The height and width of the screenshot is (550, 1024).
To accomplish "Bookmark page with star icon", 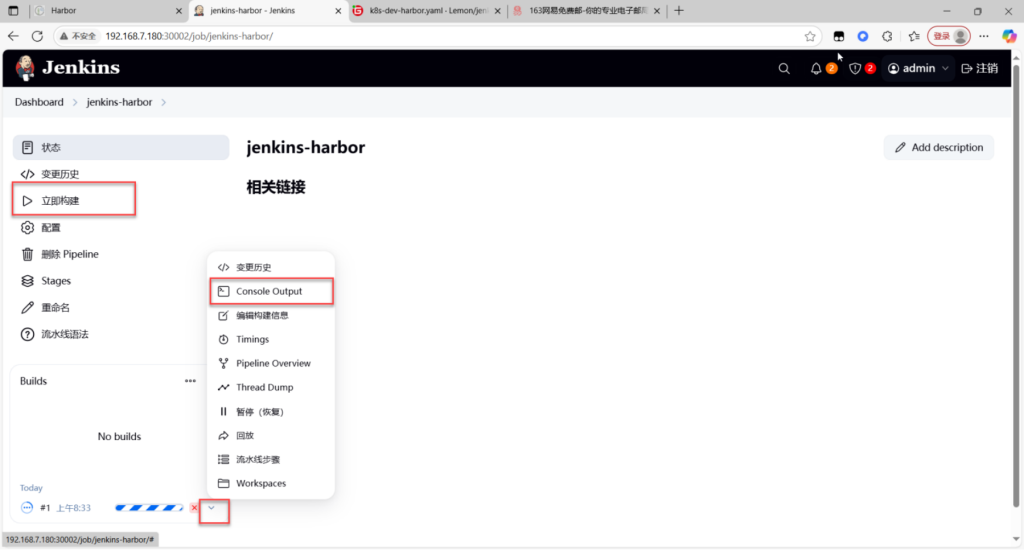I will (x=810, y=36).
